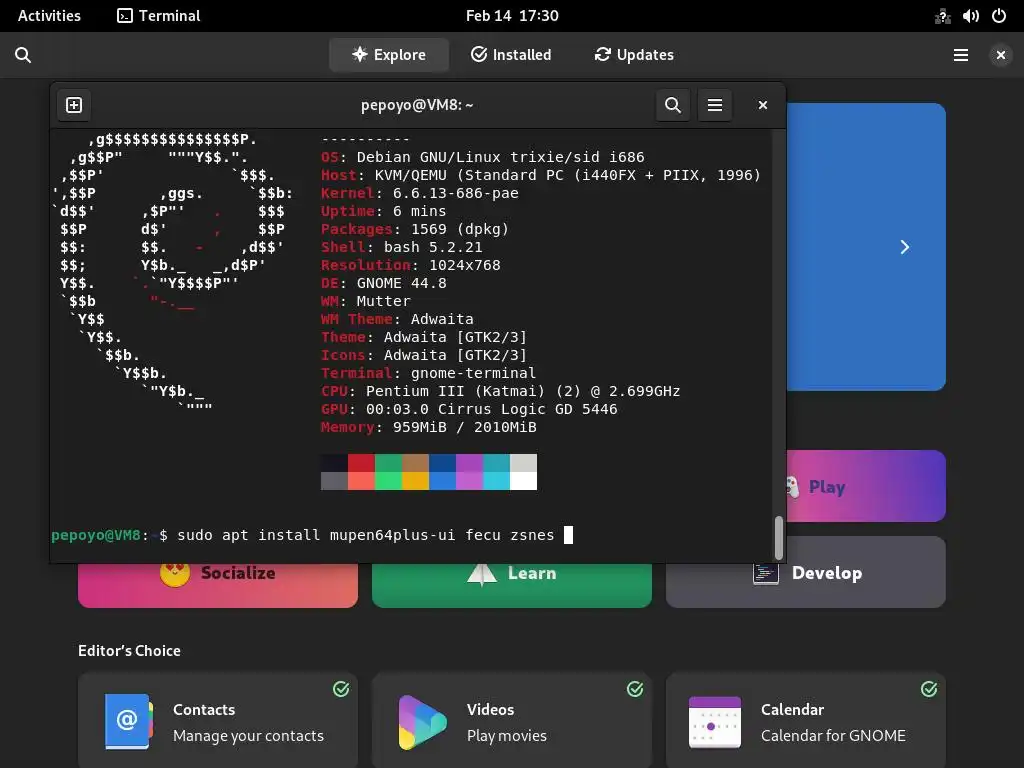Click the terminal scrollbar thumb
Viewport: 1024px width, 768px height.
point(778,538)
